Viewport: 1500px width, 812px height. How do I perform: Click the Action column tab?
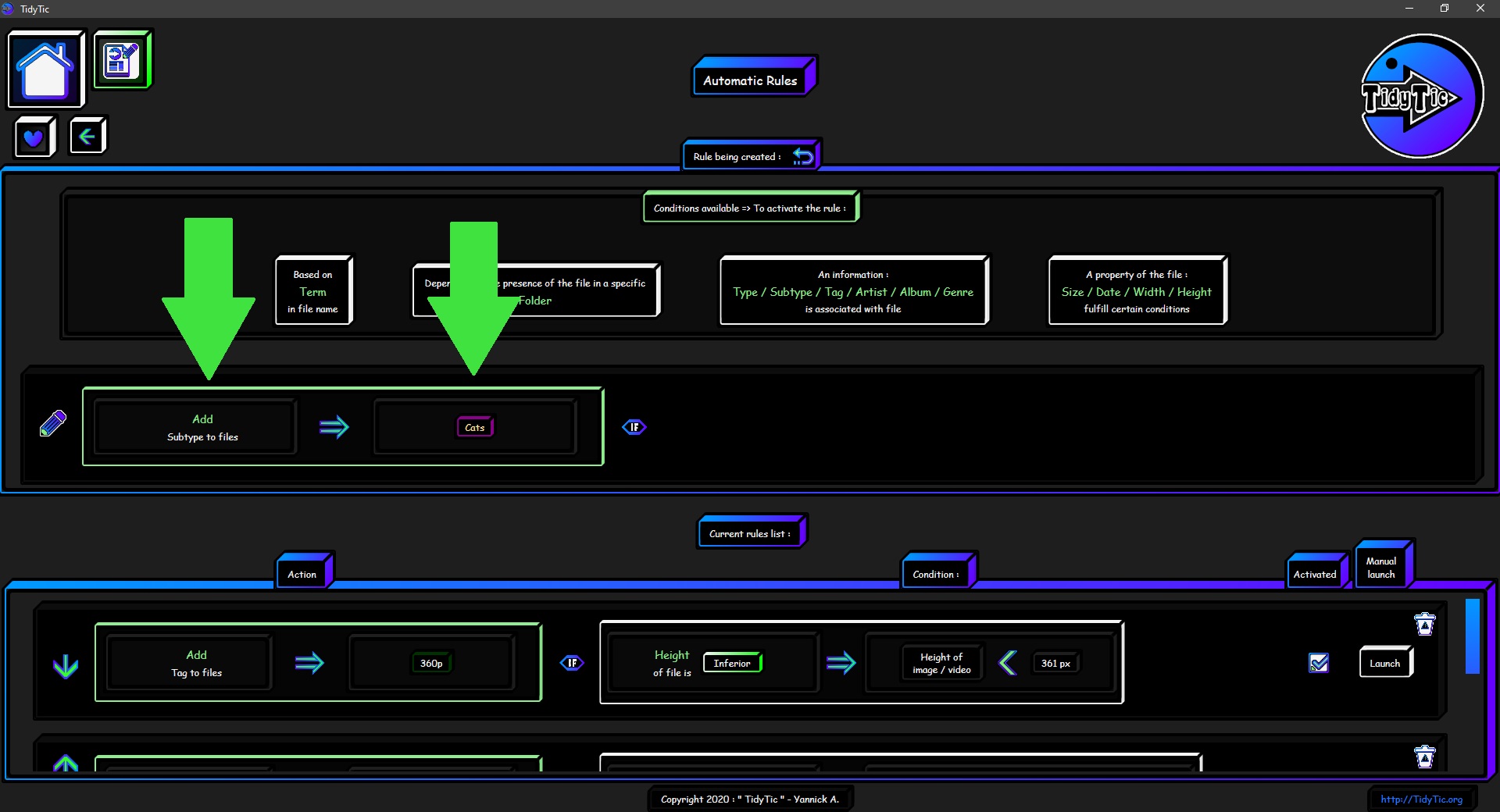pos(304,571)
